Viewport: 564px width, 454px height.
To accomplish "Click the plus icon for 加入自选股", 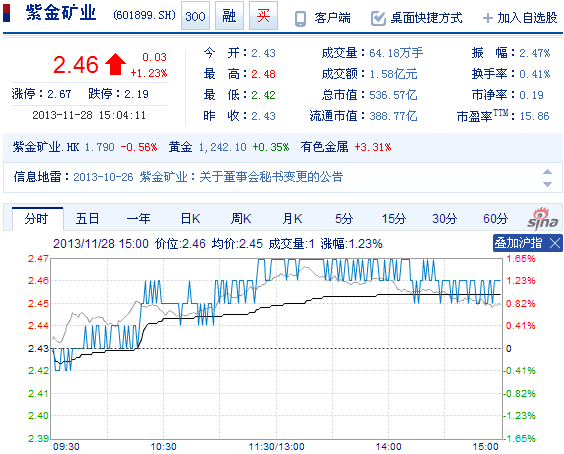I will coord(488,18).
